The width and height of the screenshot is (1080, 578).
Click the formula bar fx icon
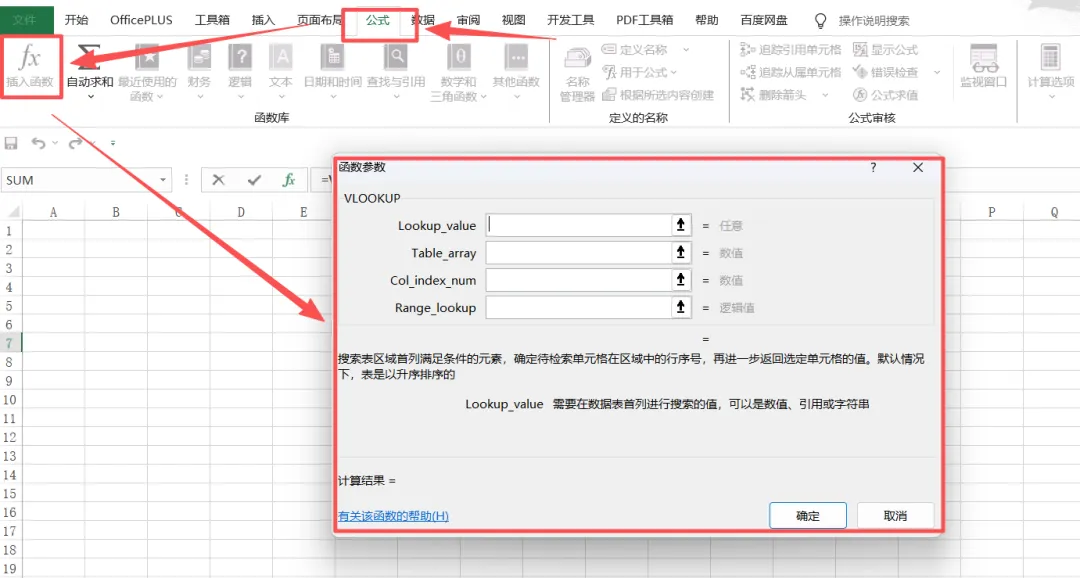(289, 180)
